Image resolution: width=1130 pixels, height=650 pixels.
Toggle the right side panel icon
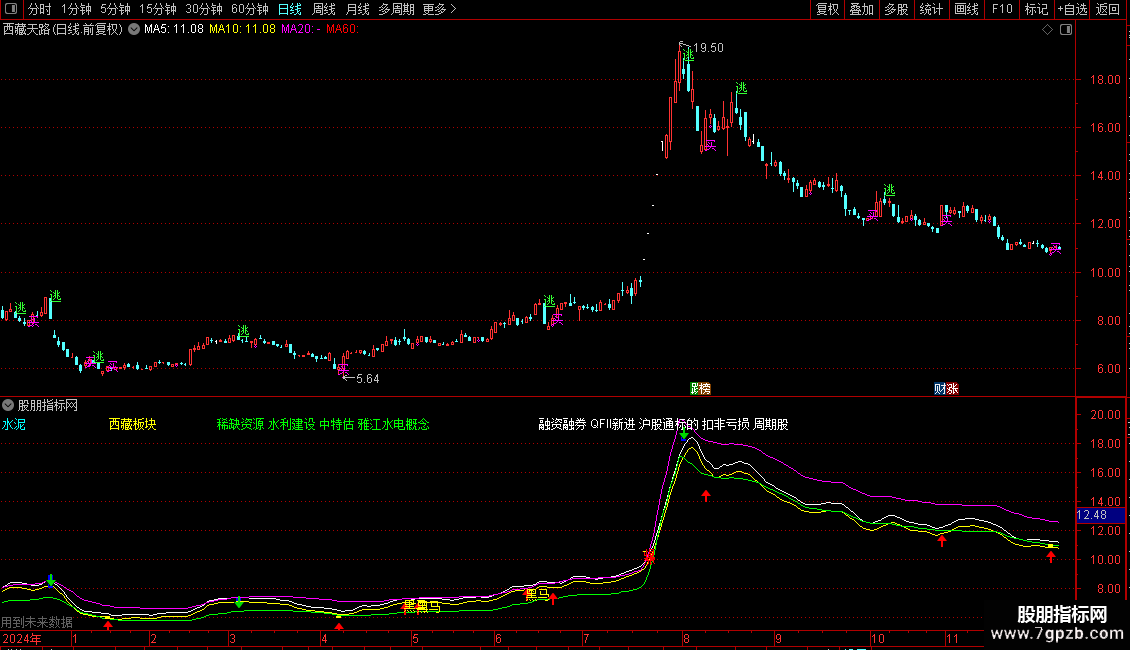click(1066, 30)
